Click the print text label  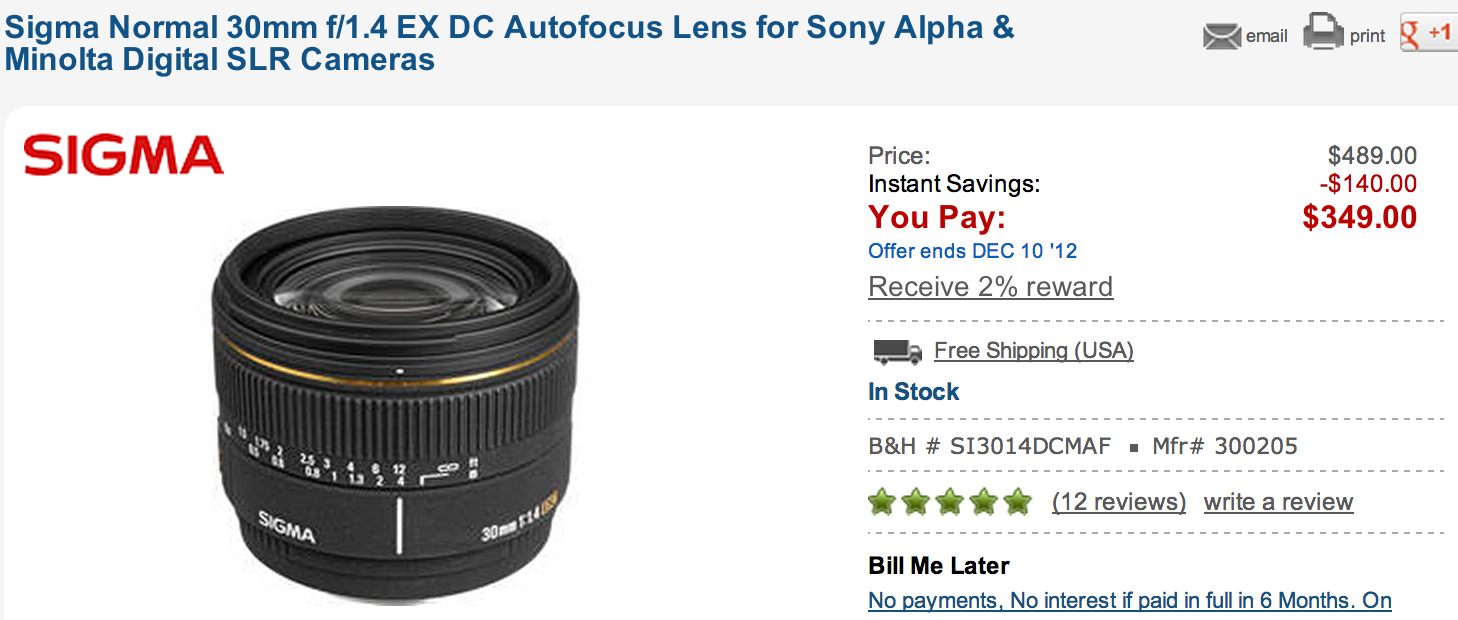pyautogui.click(x=1368, y=37)
